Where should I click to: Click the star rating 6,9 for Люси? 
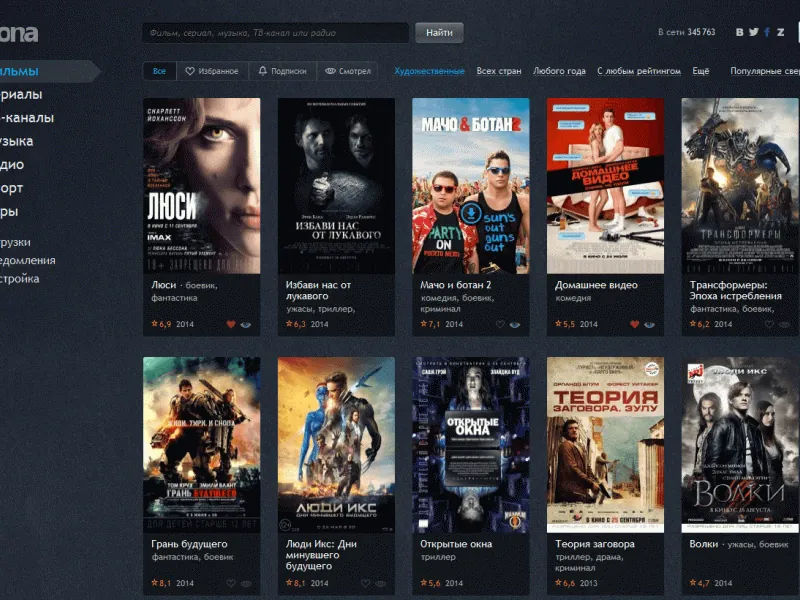point(161,324)
